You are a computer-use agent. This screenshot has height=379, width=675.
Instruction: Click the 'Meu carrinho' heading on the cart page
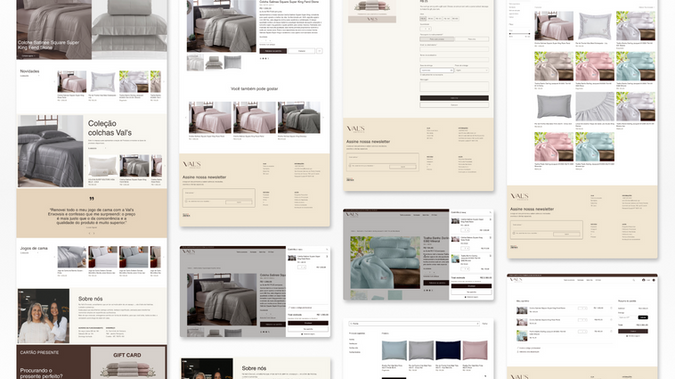tap(523, 301)
